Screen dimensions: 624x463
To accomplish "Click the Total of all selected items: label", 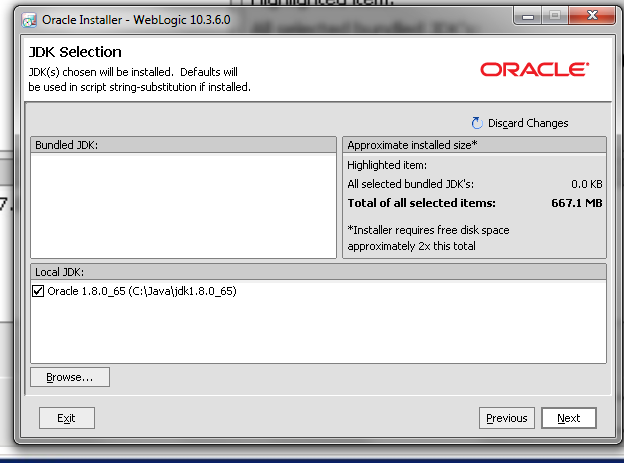I will pyautogui.click(x=421, y=203).
